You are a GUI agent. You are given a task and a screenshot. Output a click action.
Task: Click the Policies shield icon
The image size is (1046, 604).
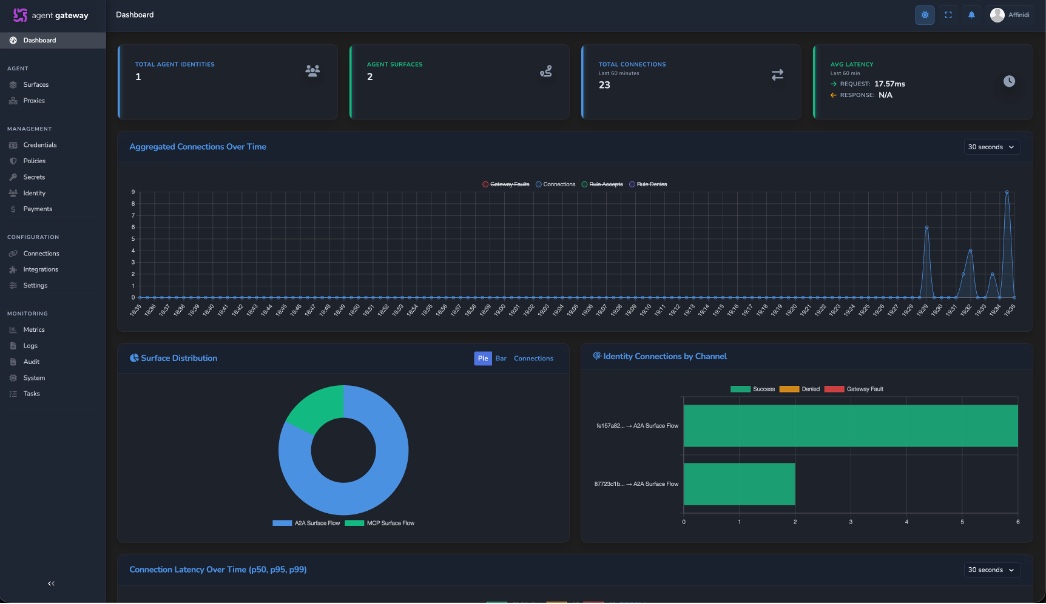click(13, 161)
